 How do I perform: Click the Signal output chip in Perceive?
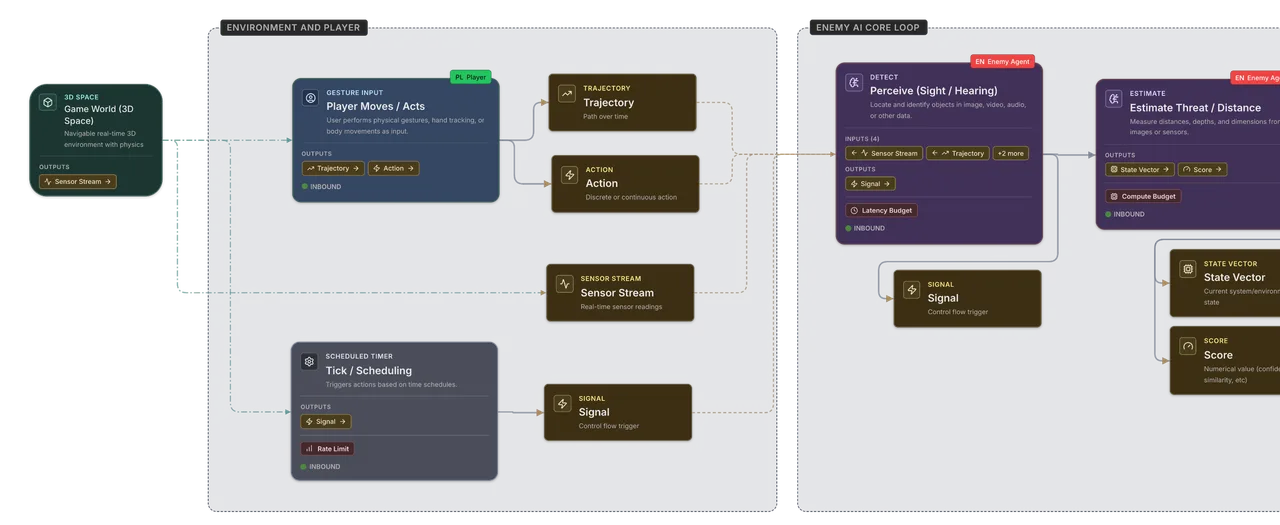click(x=870, y=184)
